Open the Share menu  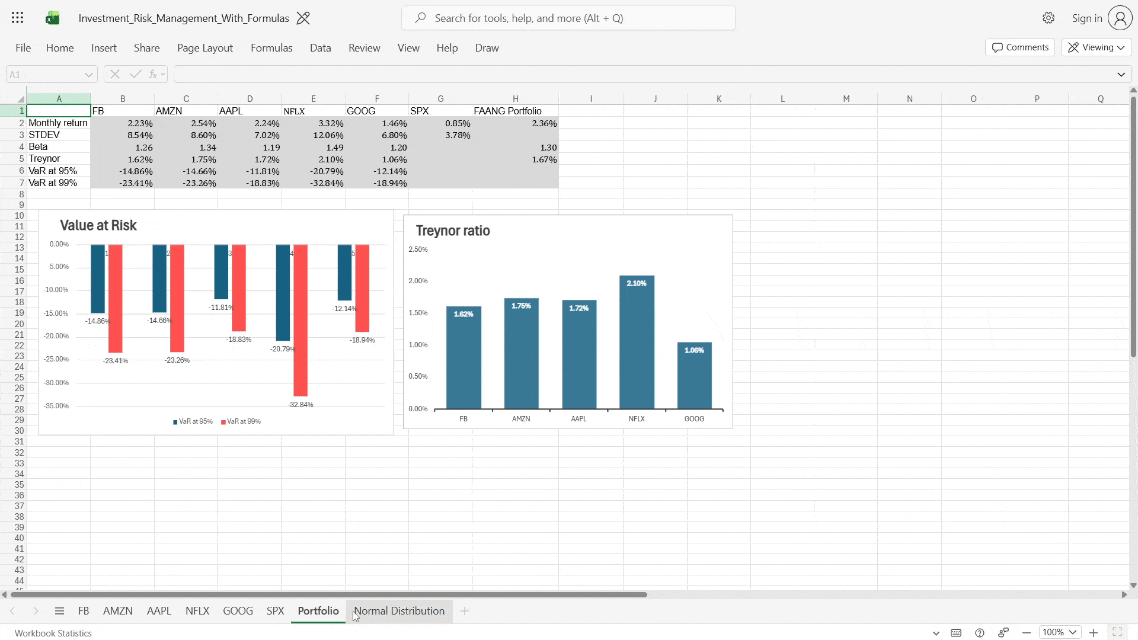coord(147,48)
